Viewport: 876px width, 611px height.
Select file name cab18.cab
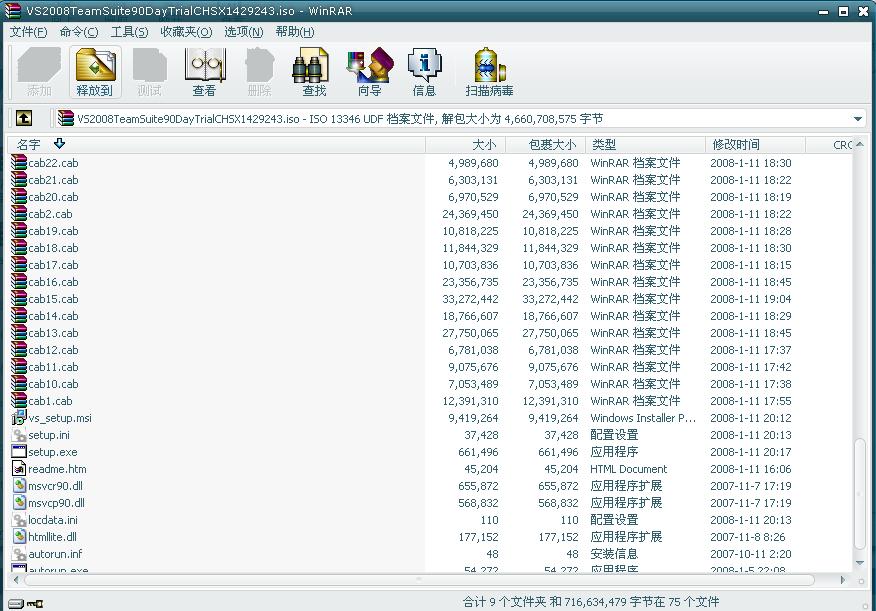pos(53,248)
